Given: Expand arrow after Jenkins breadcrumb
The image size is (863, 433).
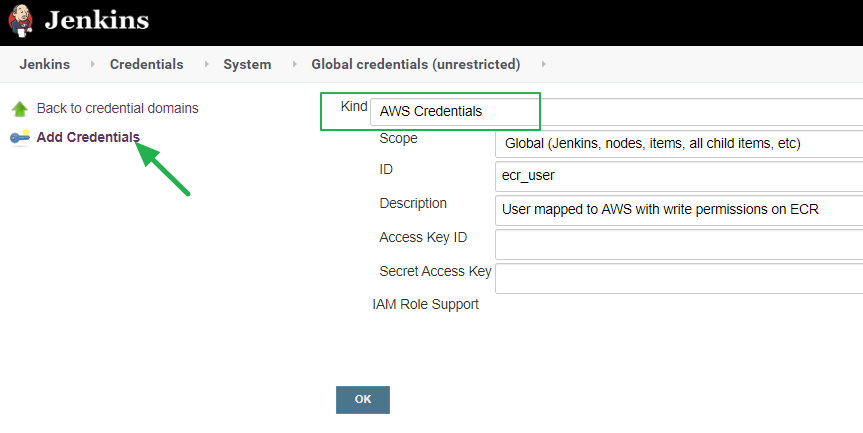Looking at the screenshot, I should (92, 64).
